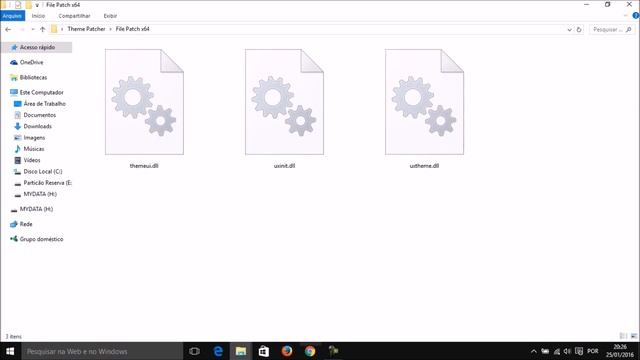Open Rede in navigation pane

tap(26, 224)
